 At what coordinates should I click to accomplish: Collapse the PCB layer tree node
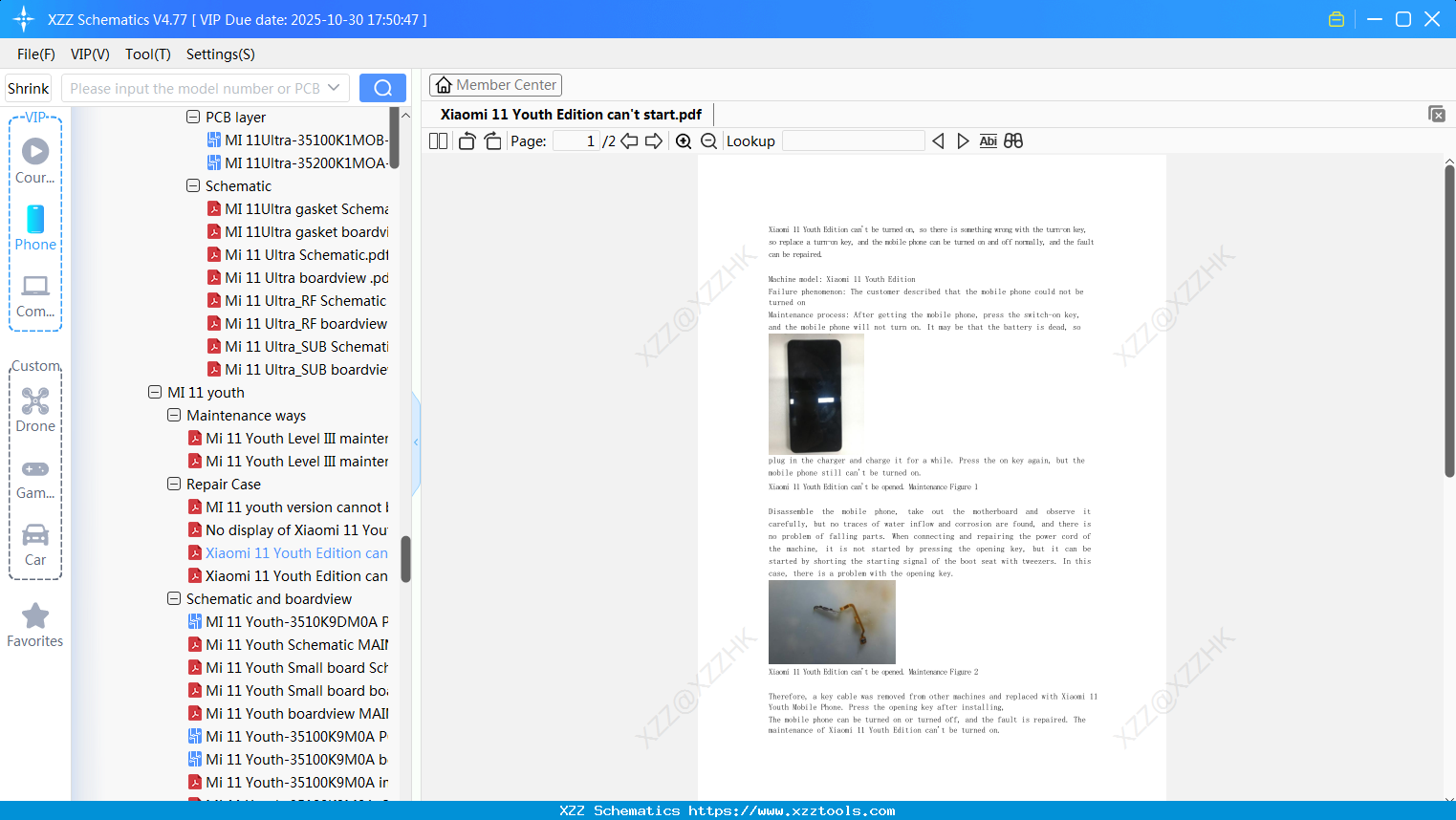pyautogui.click(x=193, y=117)
